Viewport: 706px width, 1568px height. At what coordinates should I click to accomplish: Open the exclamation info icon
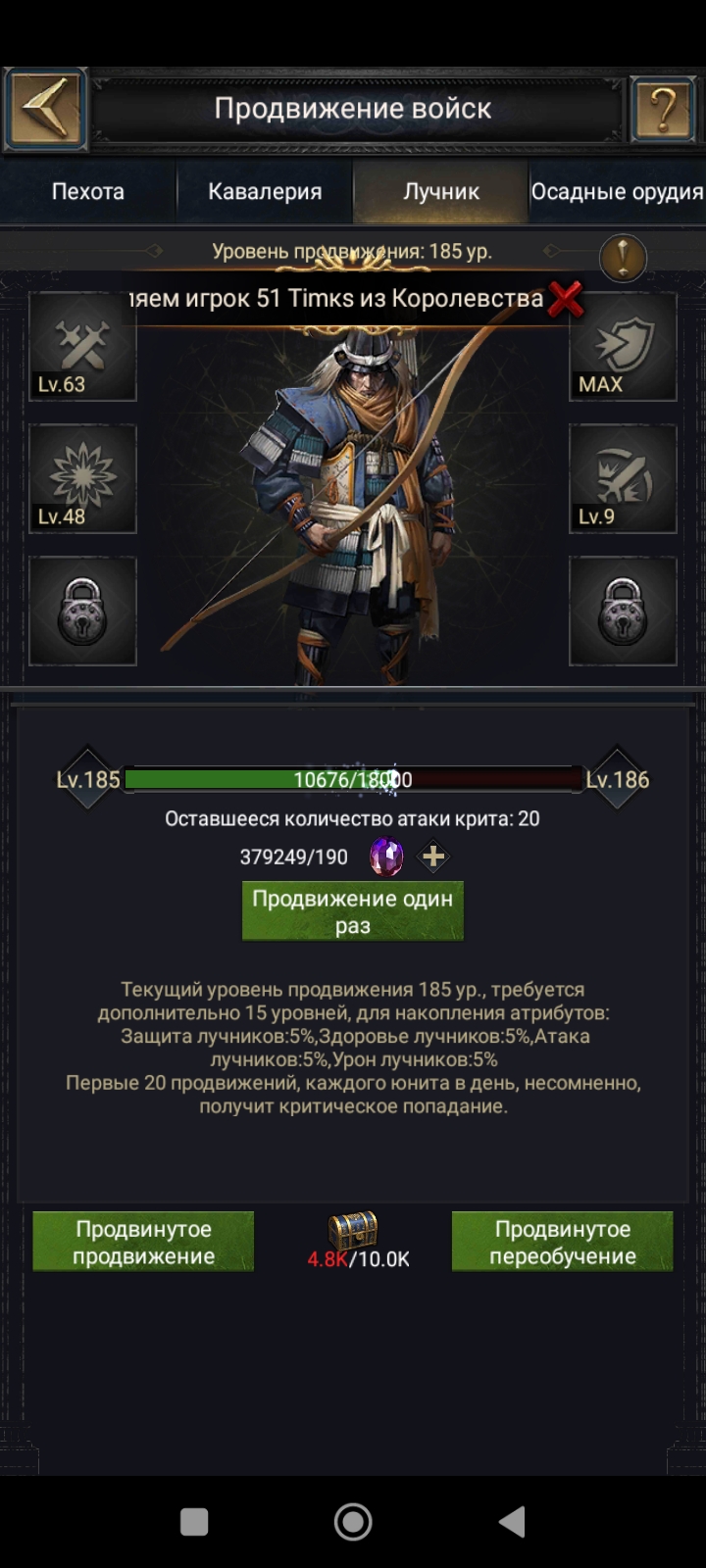pyautogui.click(x=623, y=259)
